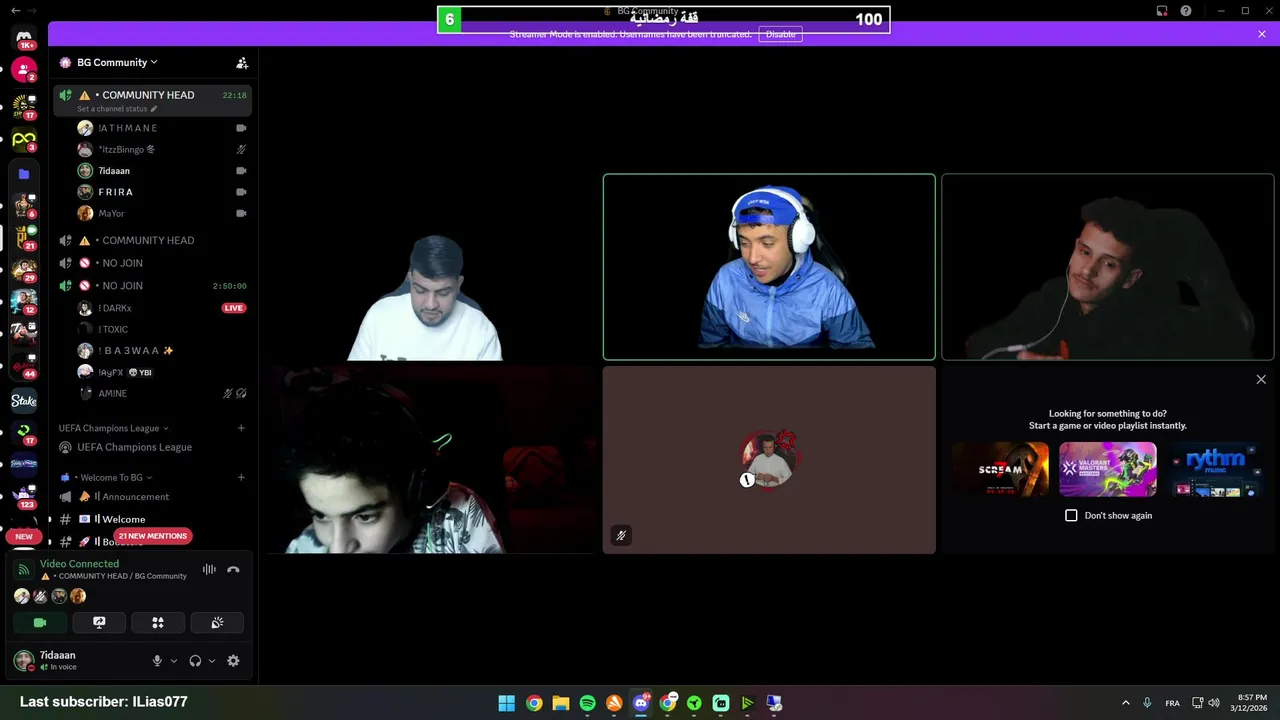Select *itzzBinngo in the voice channel

pos(162,149)
